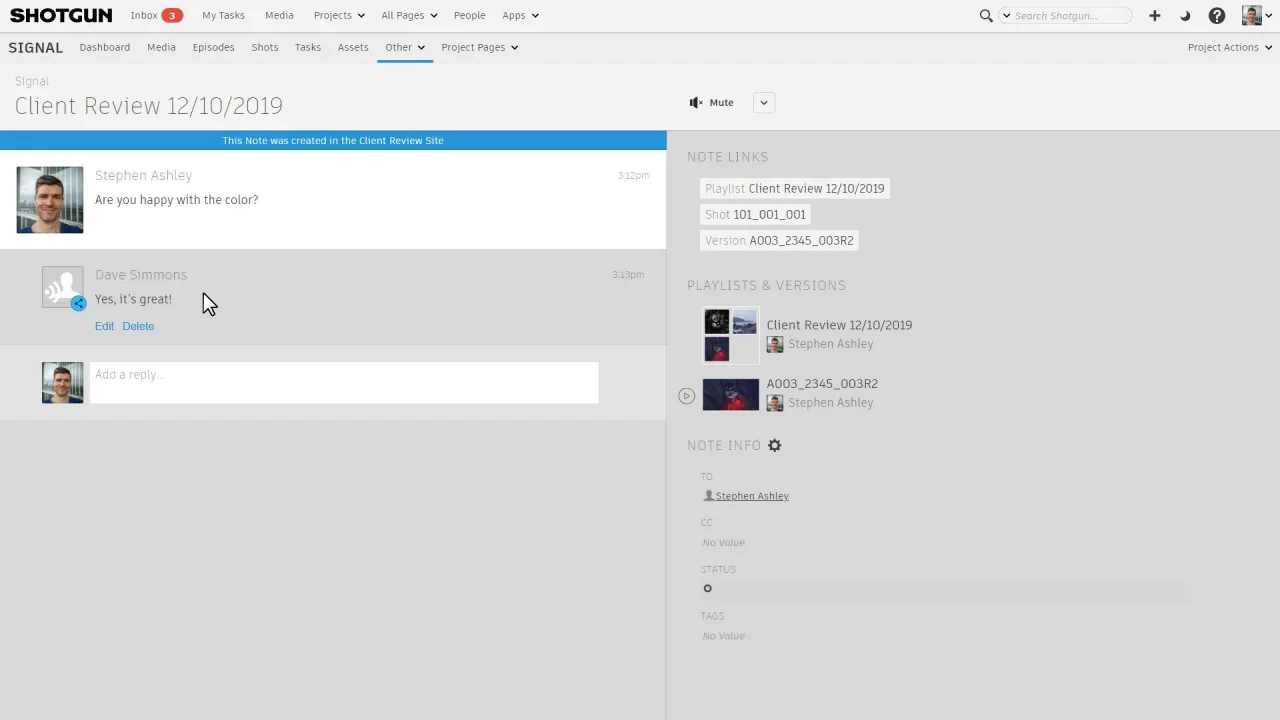Mute this note thread
The width and height of the screenshot is (1280, 720).
click(712, 102)
